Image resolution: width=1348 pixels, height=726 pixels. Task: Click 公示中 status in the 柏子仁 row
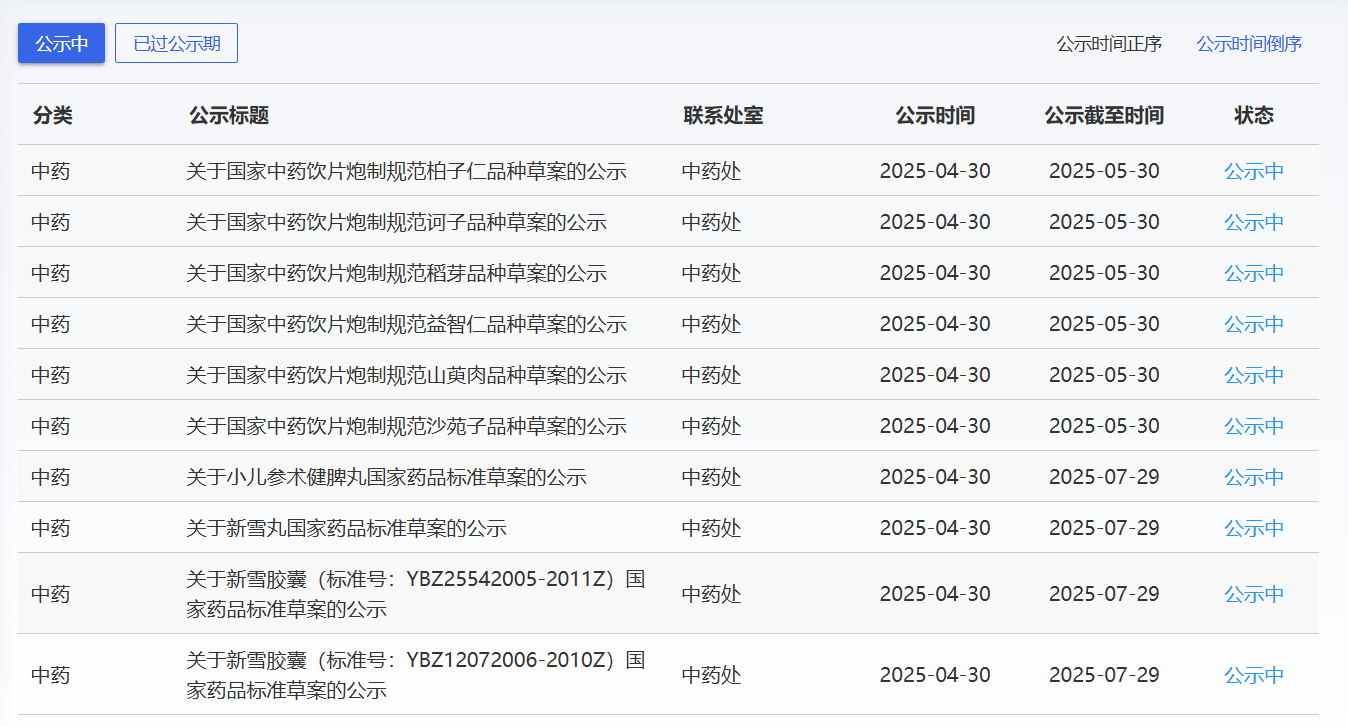point(1254,171)
